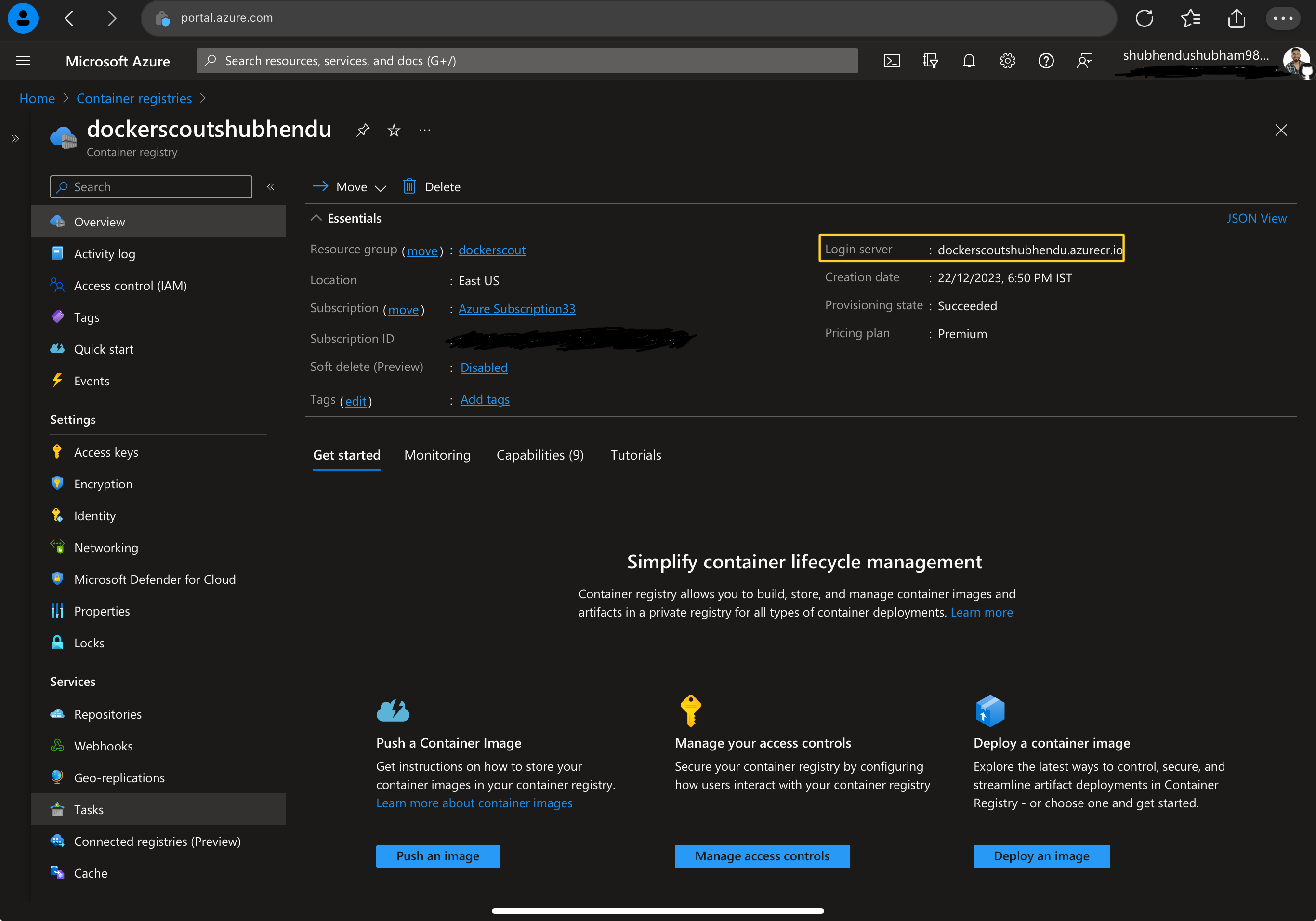The image size is (1316, 921).
Task: Click Deploy an image button
Action: pos(1041,856)
